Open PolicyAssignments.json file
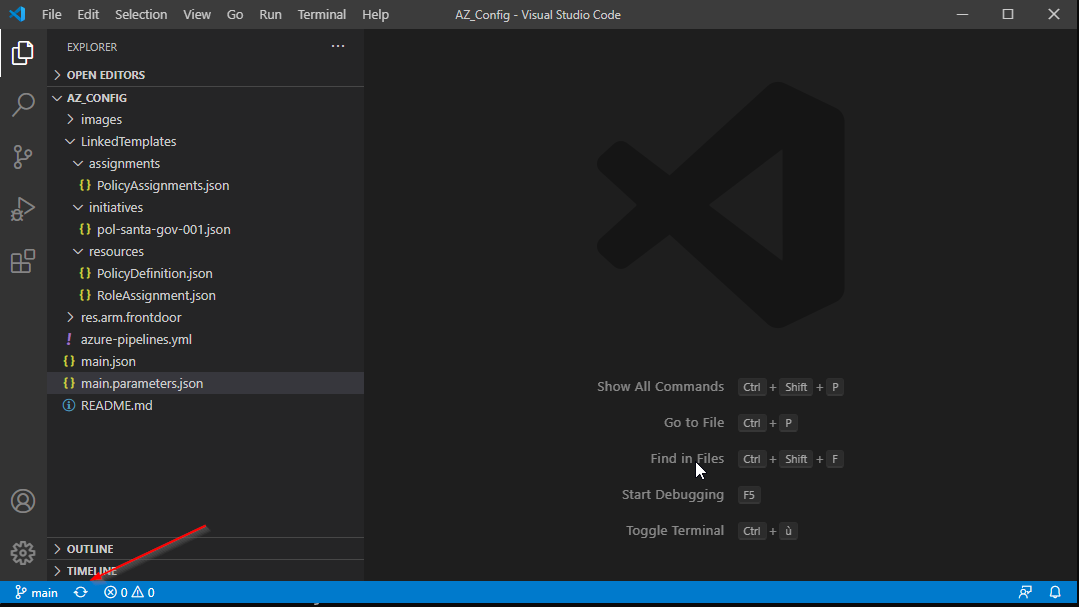This screenshot has height=607, width=1079. (x=163, y=185)
